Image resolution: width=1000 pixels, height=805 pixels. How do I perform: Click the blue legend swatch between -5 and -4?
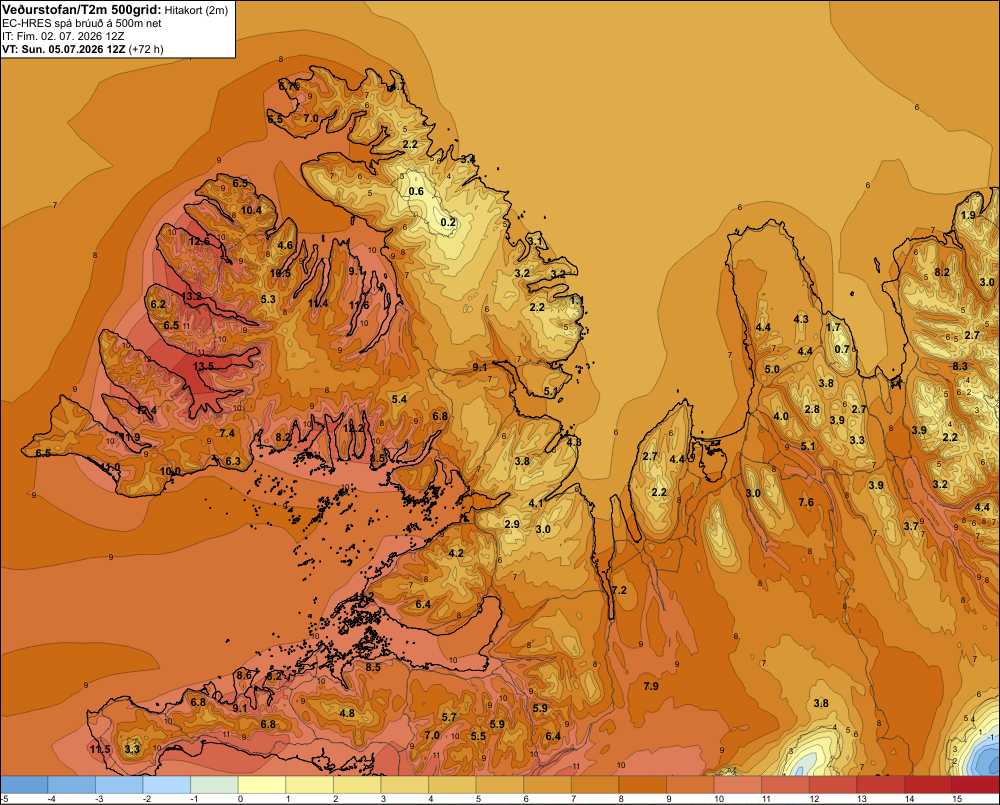(x=24, y=785)
